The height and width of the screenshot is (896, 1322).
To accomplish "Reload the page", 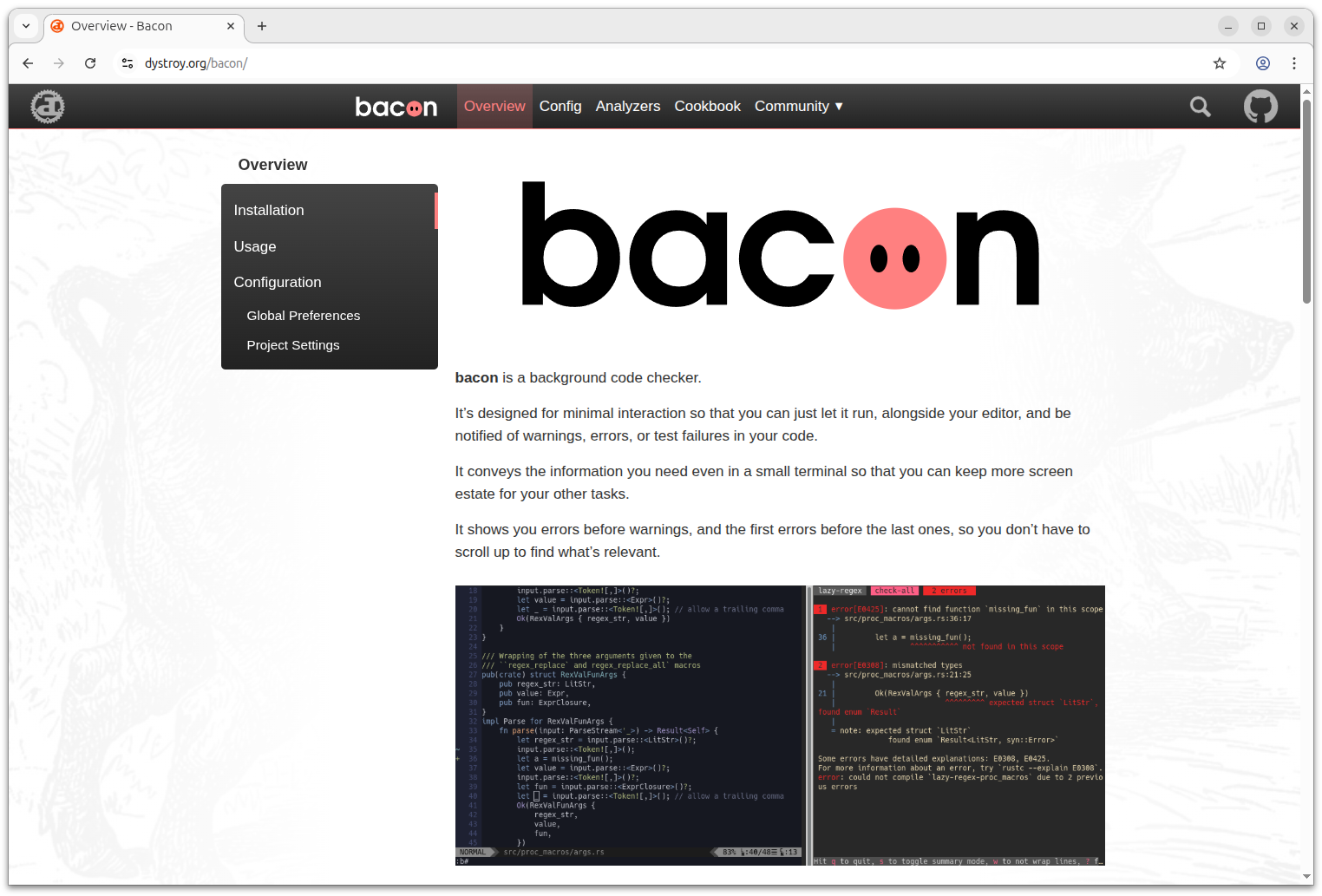I will (x=90, y=63).
